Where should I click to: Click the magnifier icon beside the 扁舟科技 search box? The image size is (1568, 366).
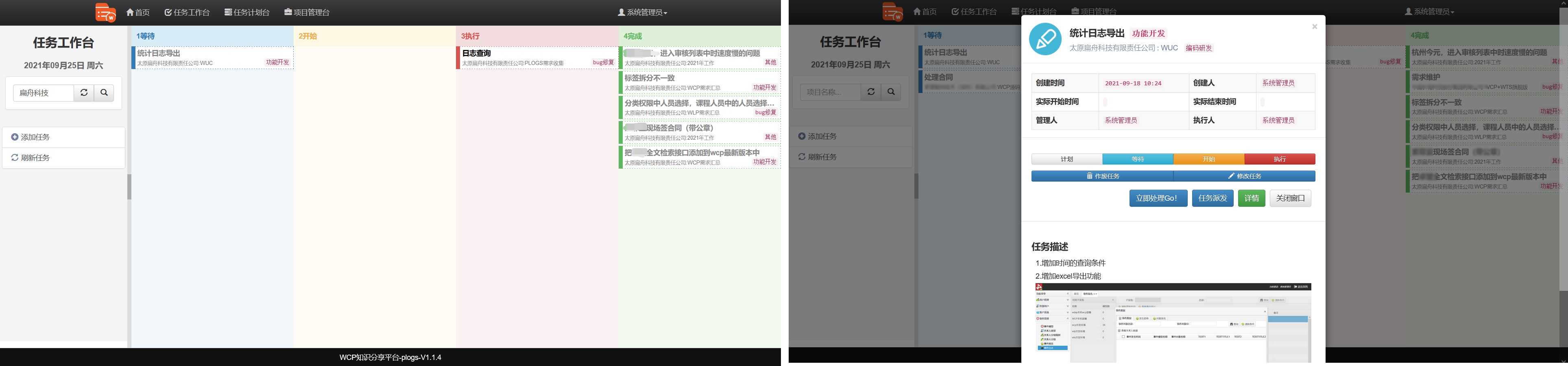tap(104, 92)
